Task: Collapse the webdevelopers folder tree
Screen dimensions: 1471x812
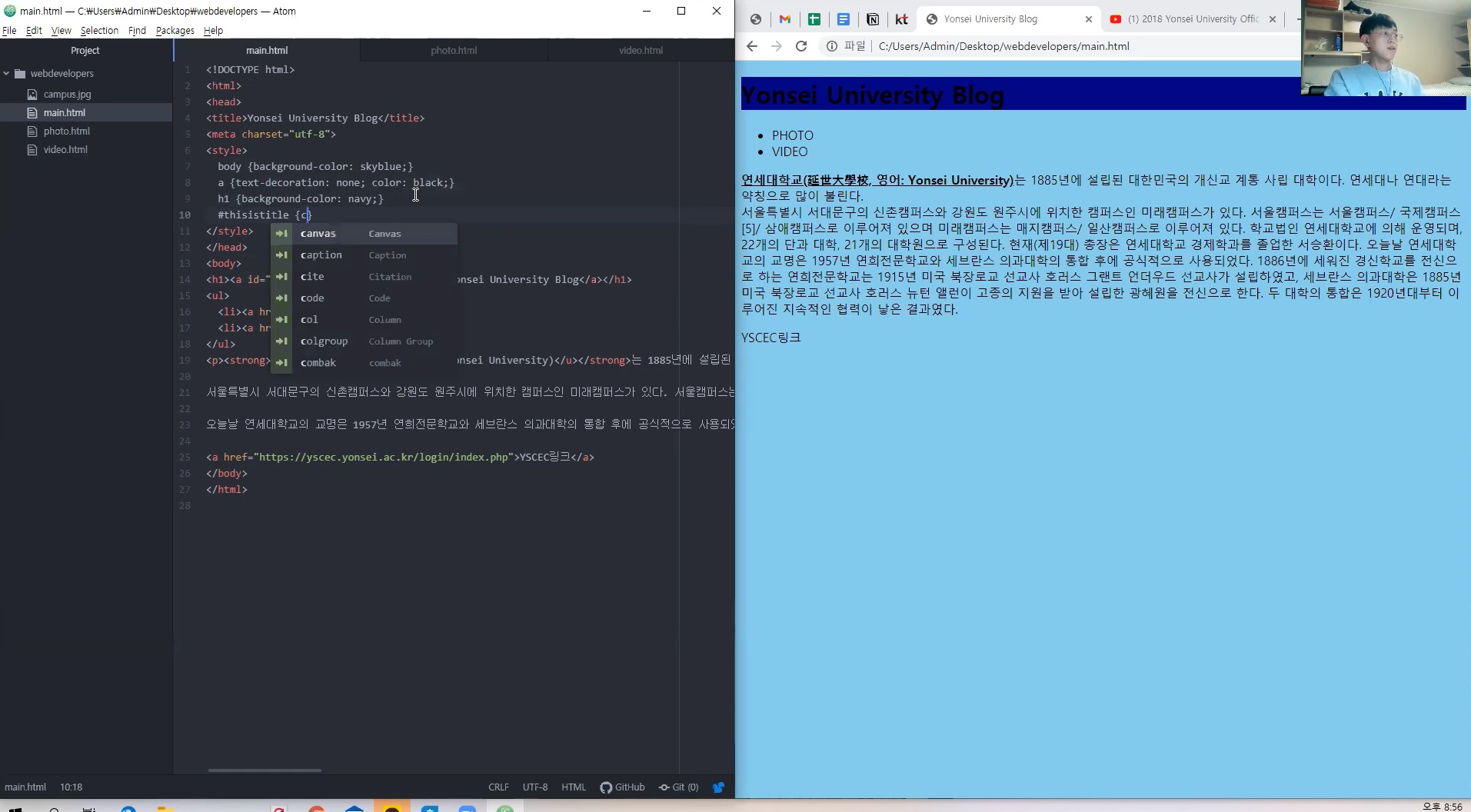Action: coord(6,74)
